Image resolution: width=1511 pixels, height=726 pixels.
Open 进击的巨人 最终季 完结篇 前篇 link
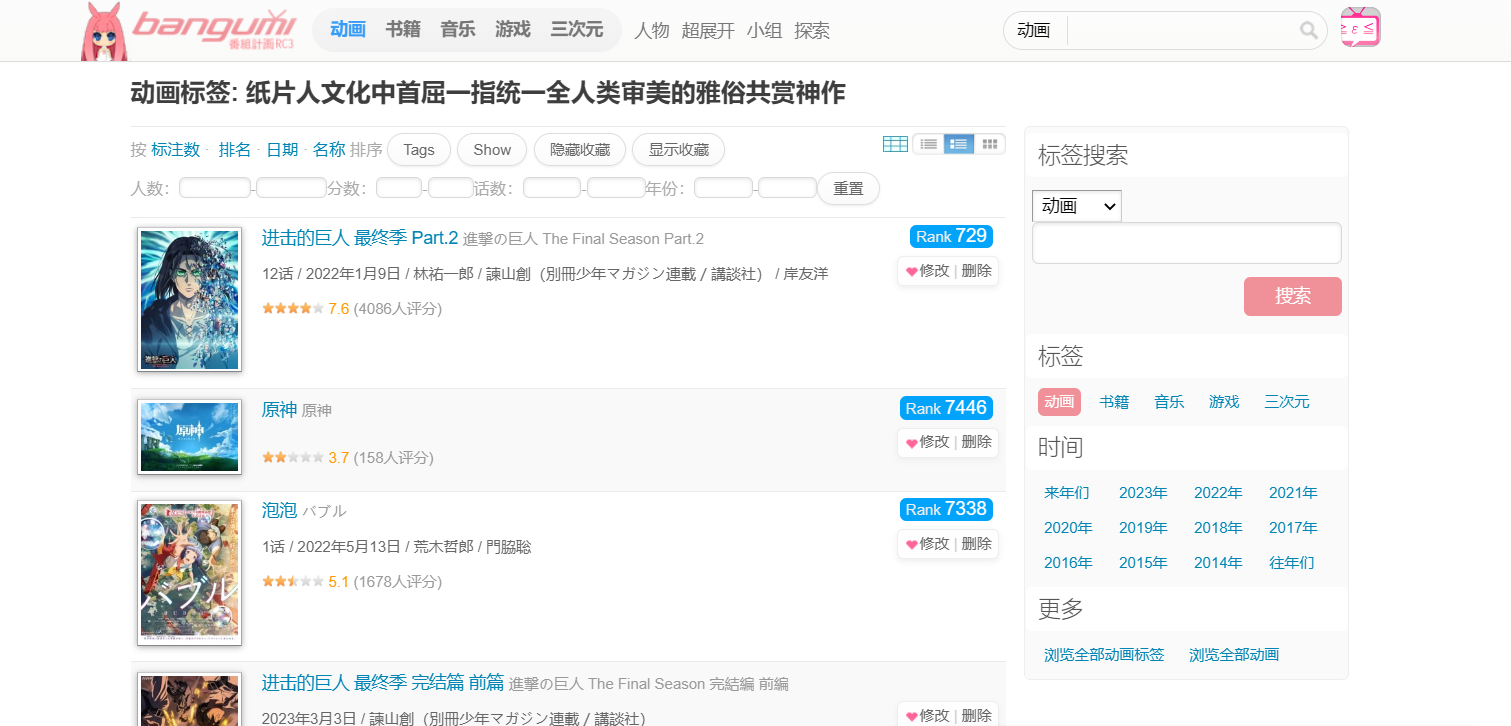click(383, 683)
